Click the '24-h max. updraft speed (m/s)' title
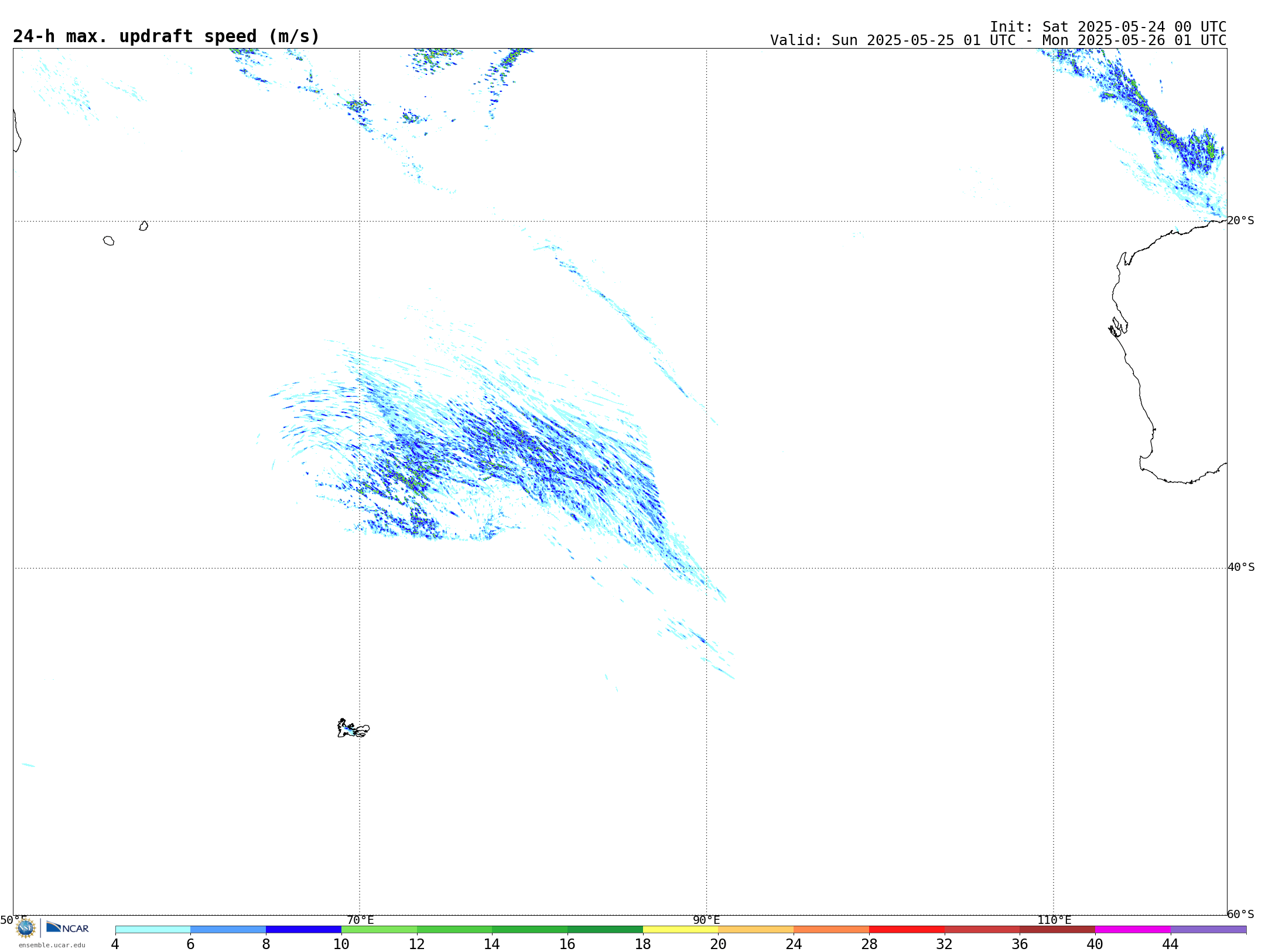The image size is (1265, 952). click(x=166, y=36)
